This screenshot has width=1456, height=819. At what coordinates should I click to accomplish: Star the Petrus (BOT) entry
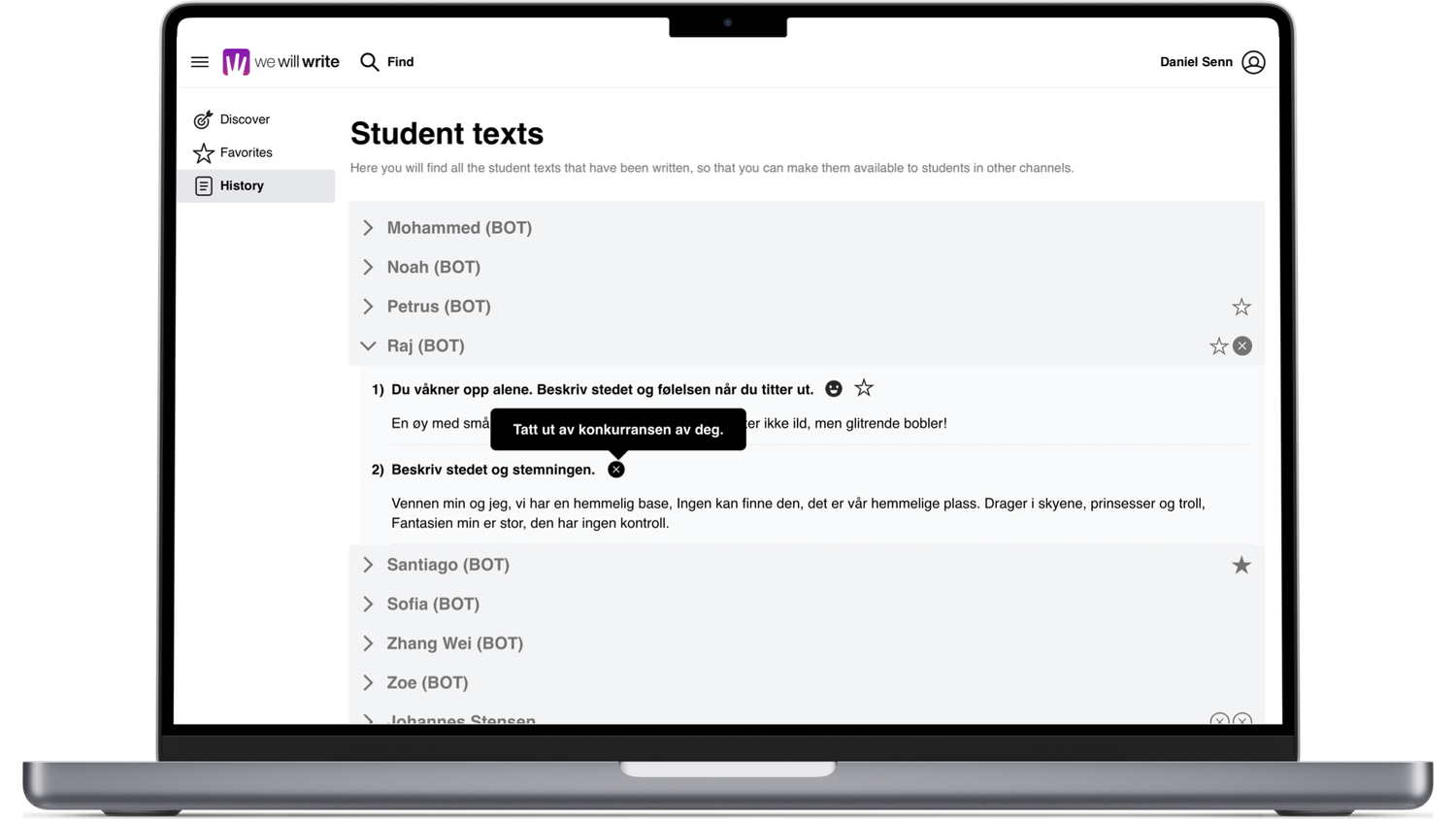point(1241,306)
